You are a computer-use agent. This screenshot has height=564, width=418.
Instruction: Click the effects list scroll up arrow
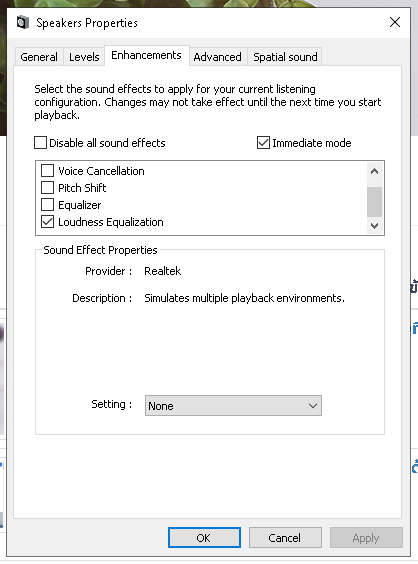pyautogui.click(x=374, y=172)
